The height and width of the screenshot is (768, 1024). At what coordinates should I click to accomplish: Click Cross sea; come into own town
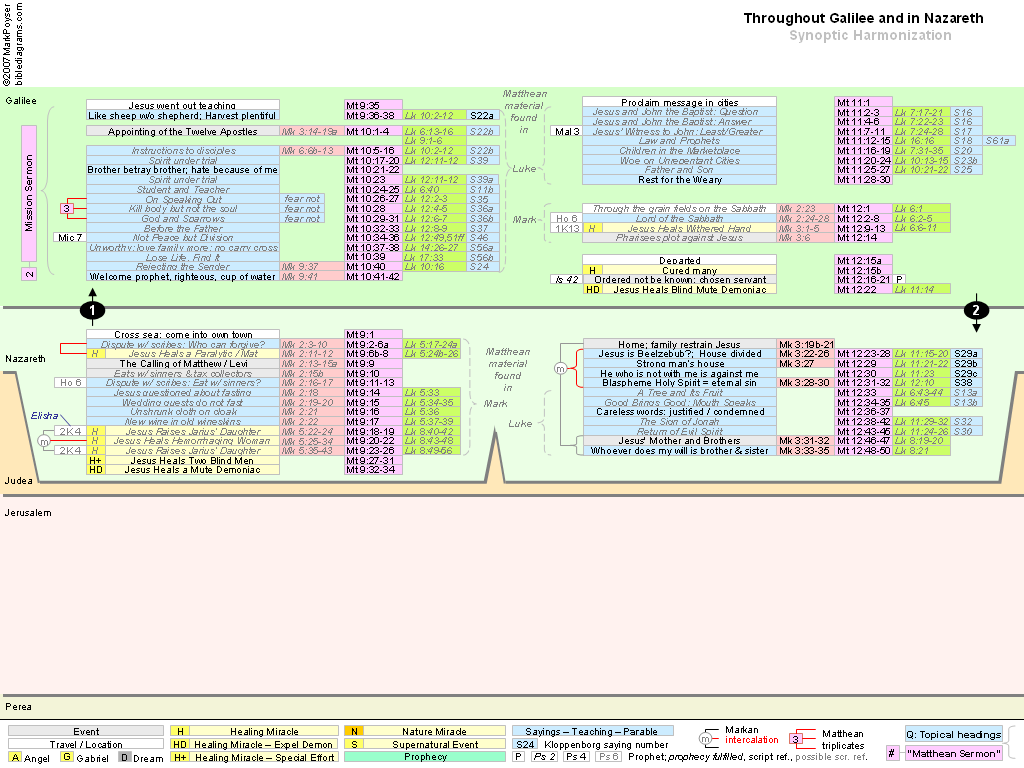coord(183,334)
